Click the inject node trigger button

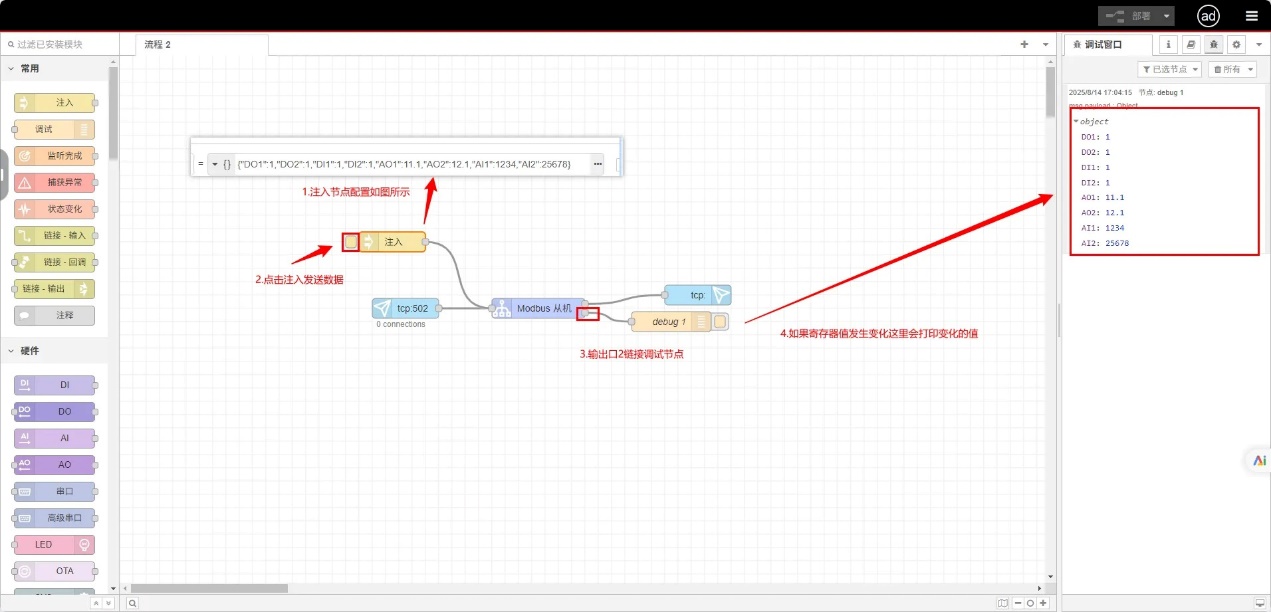coord(351,242)
